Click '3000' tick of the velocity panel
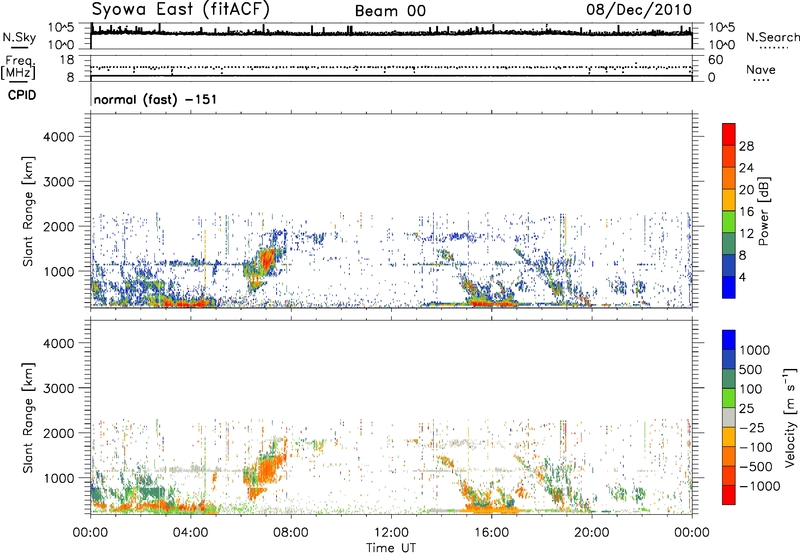The width and height of the screenshot is (800, 554). point(58,388)
